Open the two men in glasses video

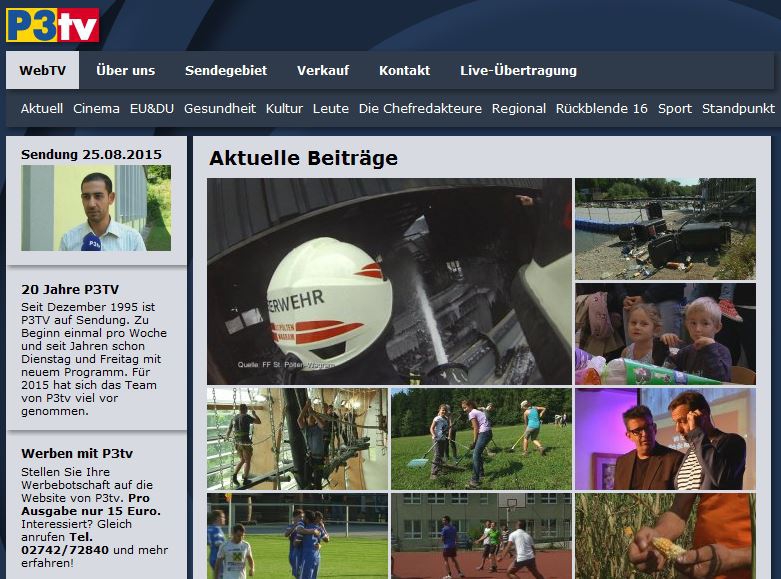coord(665,438)
